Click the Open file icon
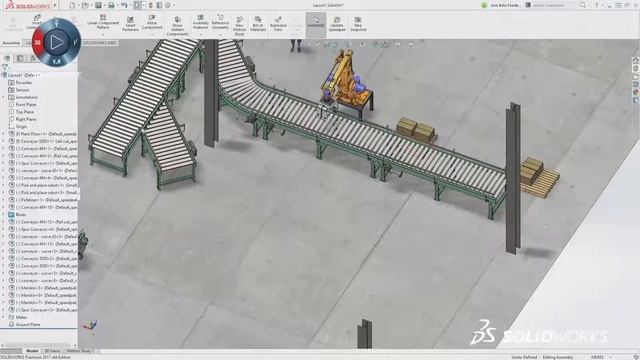 pyautogui.click(x=85, y=5)
